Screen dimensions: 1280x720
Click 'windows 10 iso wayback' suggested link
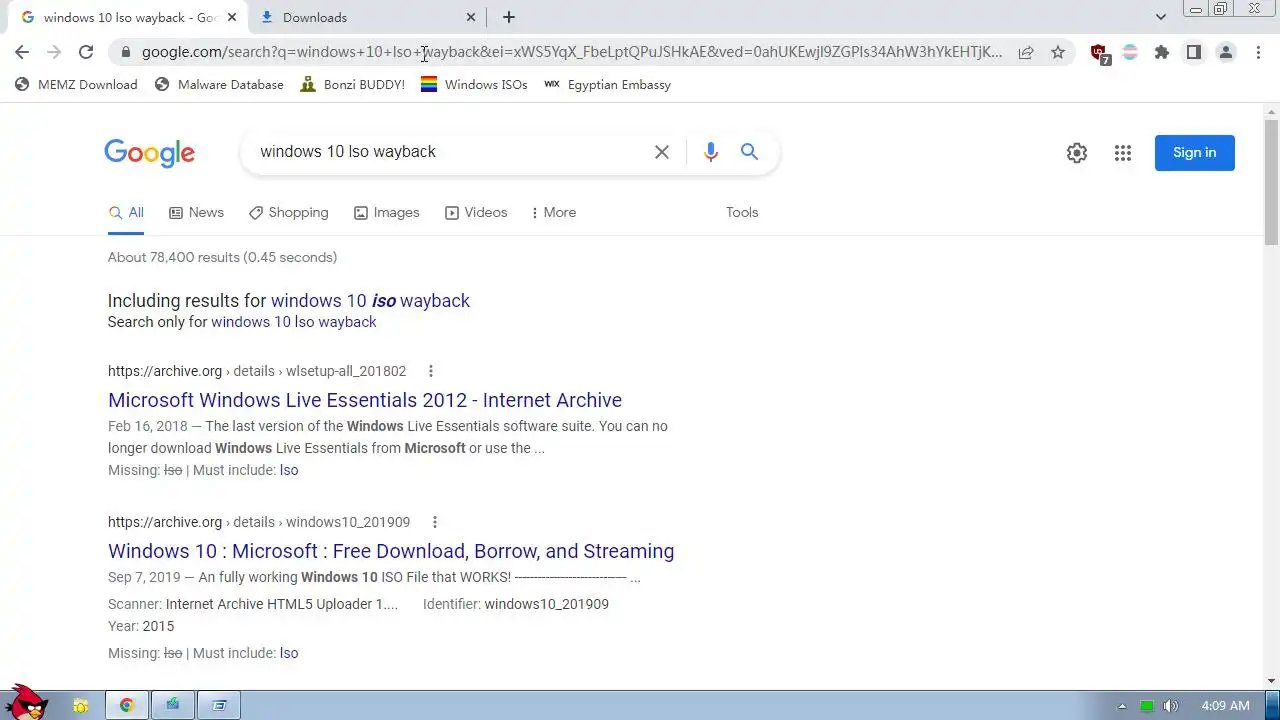click(370, 301)
